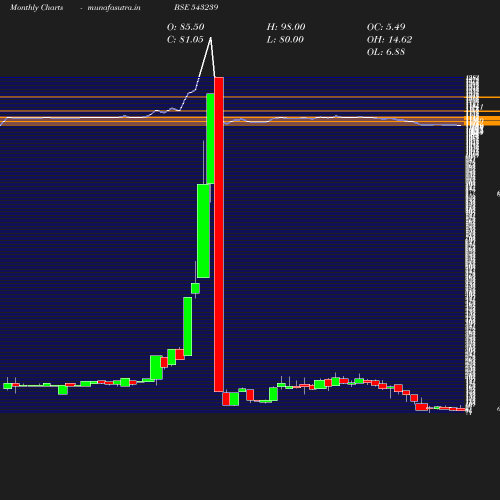Viewport: 500px width, 500px height.
Task: Click the munafasutra.in label
Action: pos(114,8)
